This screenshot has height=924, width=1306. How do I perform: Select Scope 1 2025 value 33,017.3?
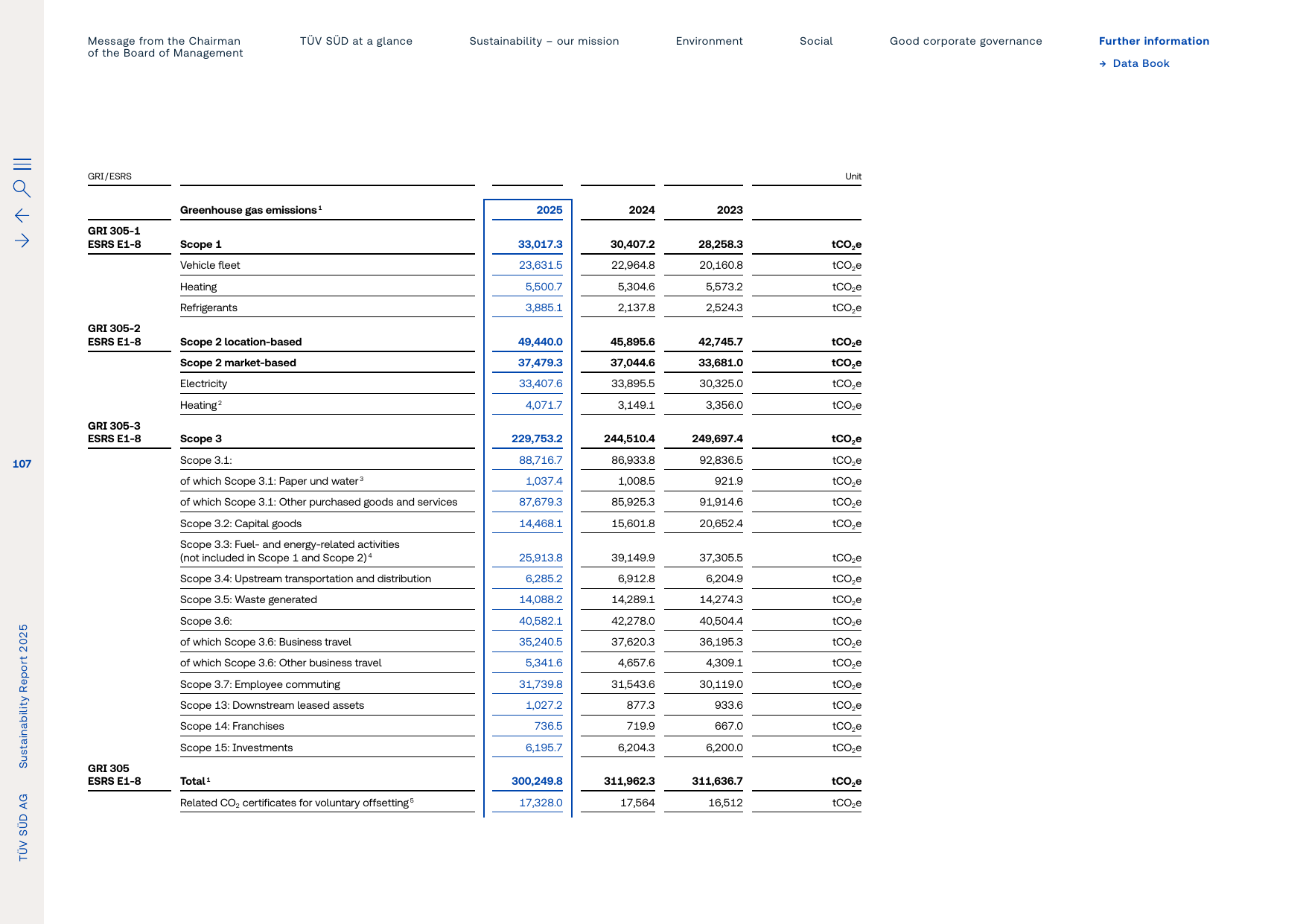click(541, 244)
